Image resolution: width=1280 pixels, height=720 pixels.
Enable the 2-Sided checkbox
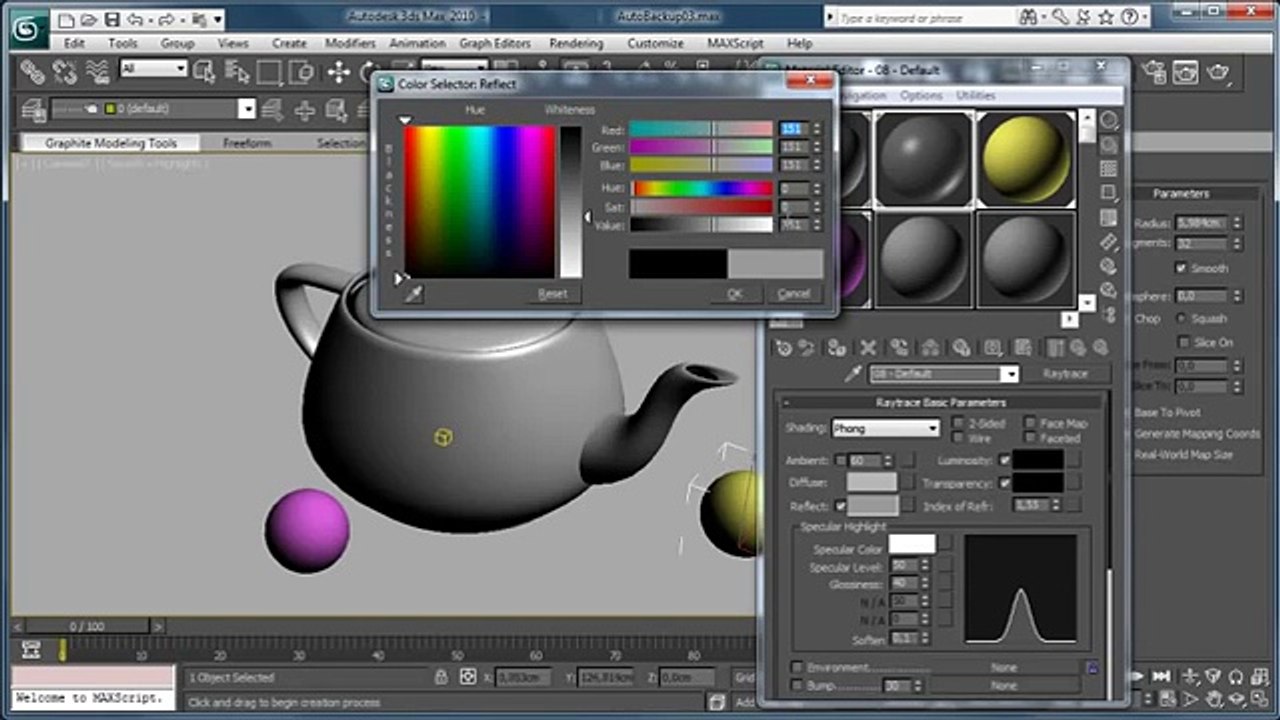958,423
